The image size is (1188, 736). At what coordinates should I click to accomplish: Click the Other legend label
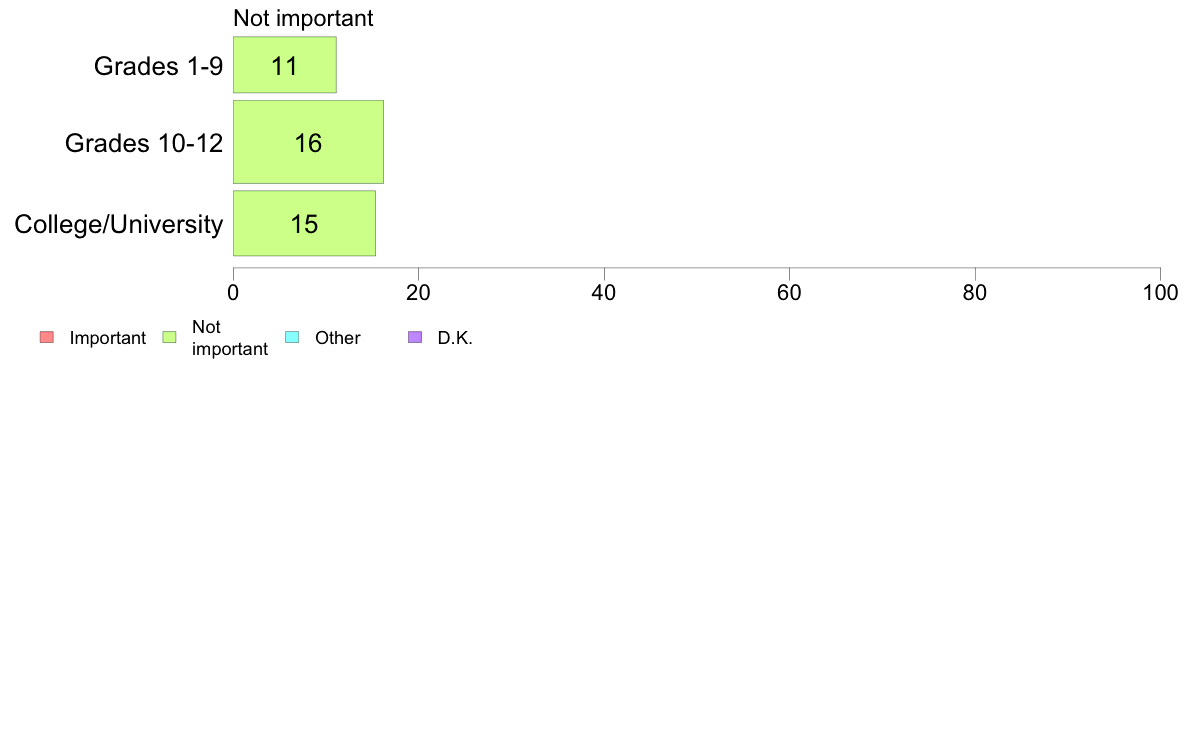(x=338, y=338)
